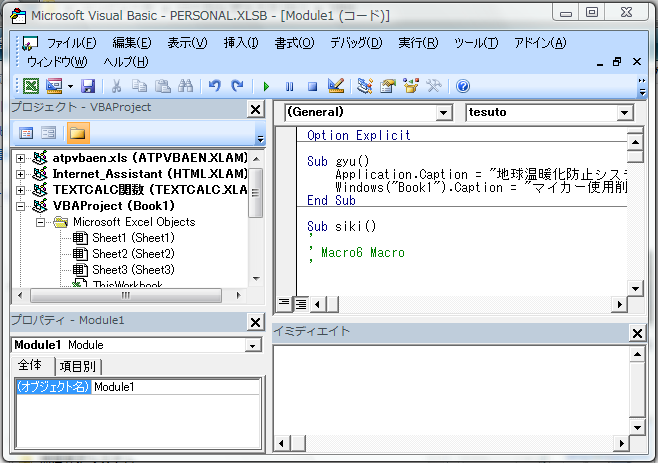Screen dimensions: 658x463
Task: Click the Copy toolbar icon
Action: pyautogui.click(x=139, y=86)
